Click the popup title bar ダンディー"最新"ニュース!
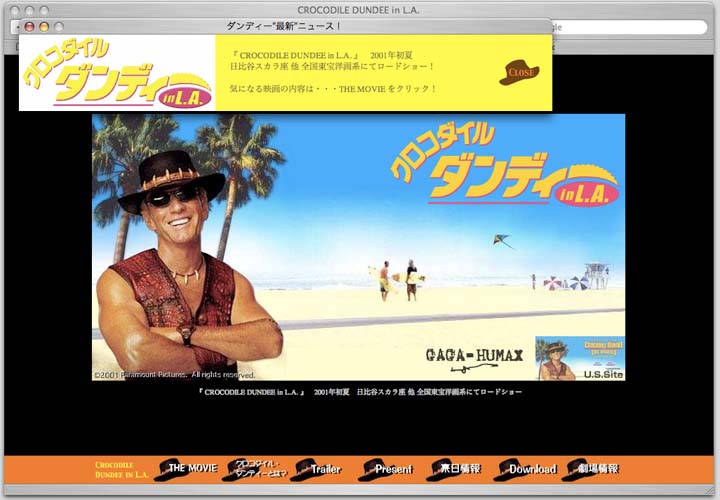The image size is (720, 500). point(284,26)
